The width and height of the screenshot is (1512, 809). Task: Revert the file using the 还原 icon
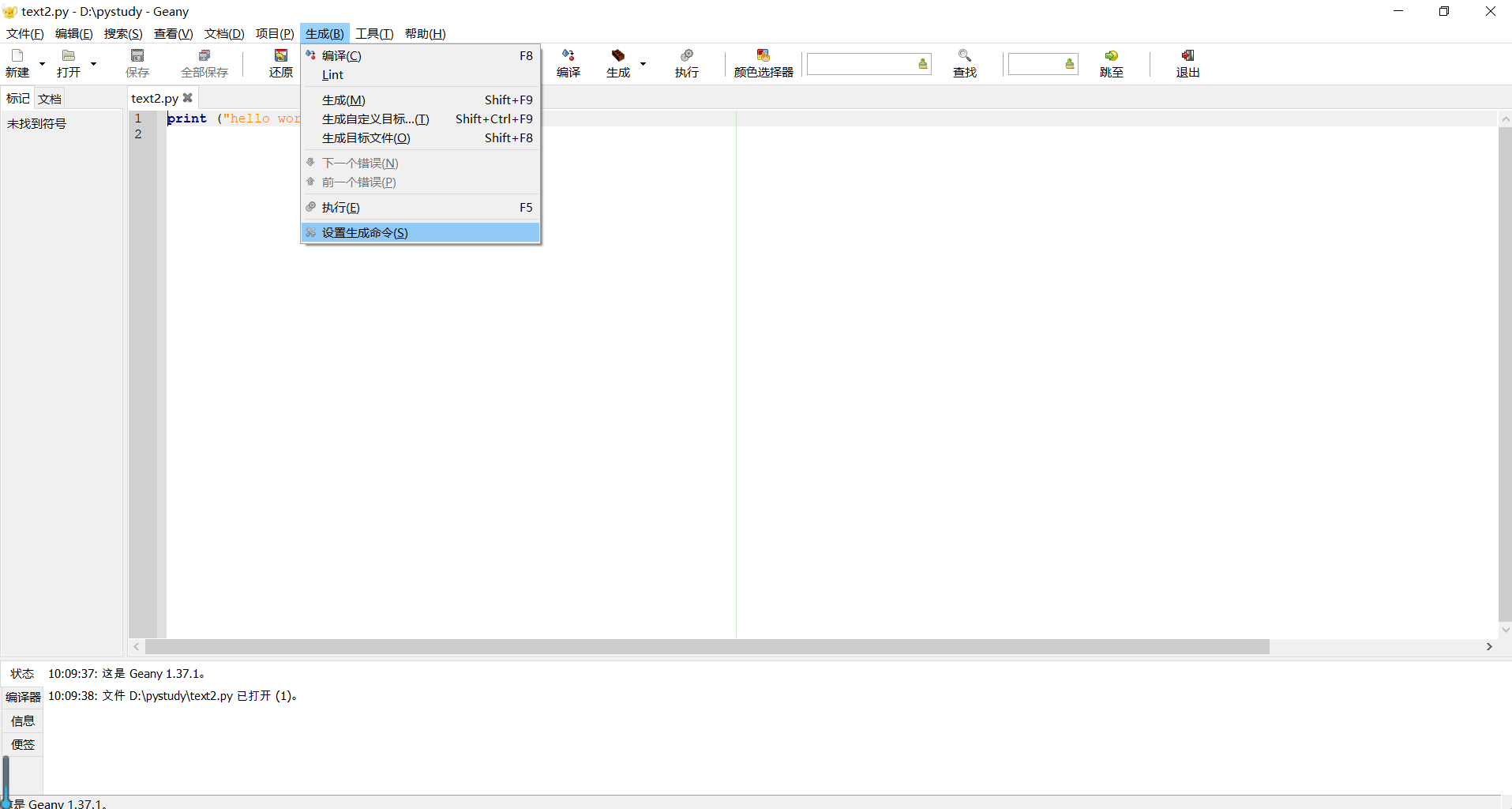[x=280, y=63]
